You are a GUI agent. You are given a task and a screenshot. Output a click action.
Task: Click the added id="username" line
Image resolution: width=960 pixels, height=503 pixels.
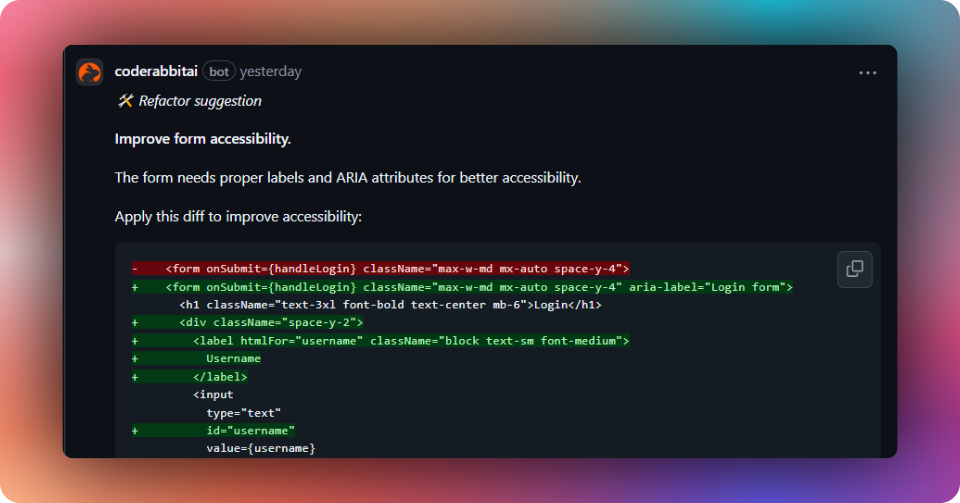point(214,431)
